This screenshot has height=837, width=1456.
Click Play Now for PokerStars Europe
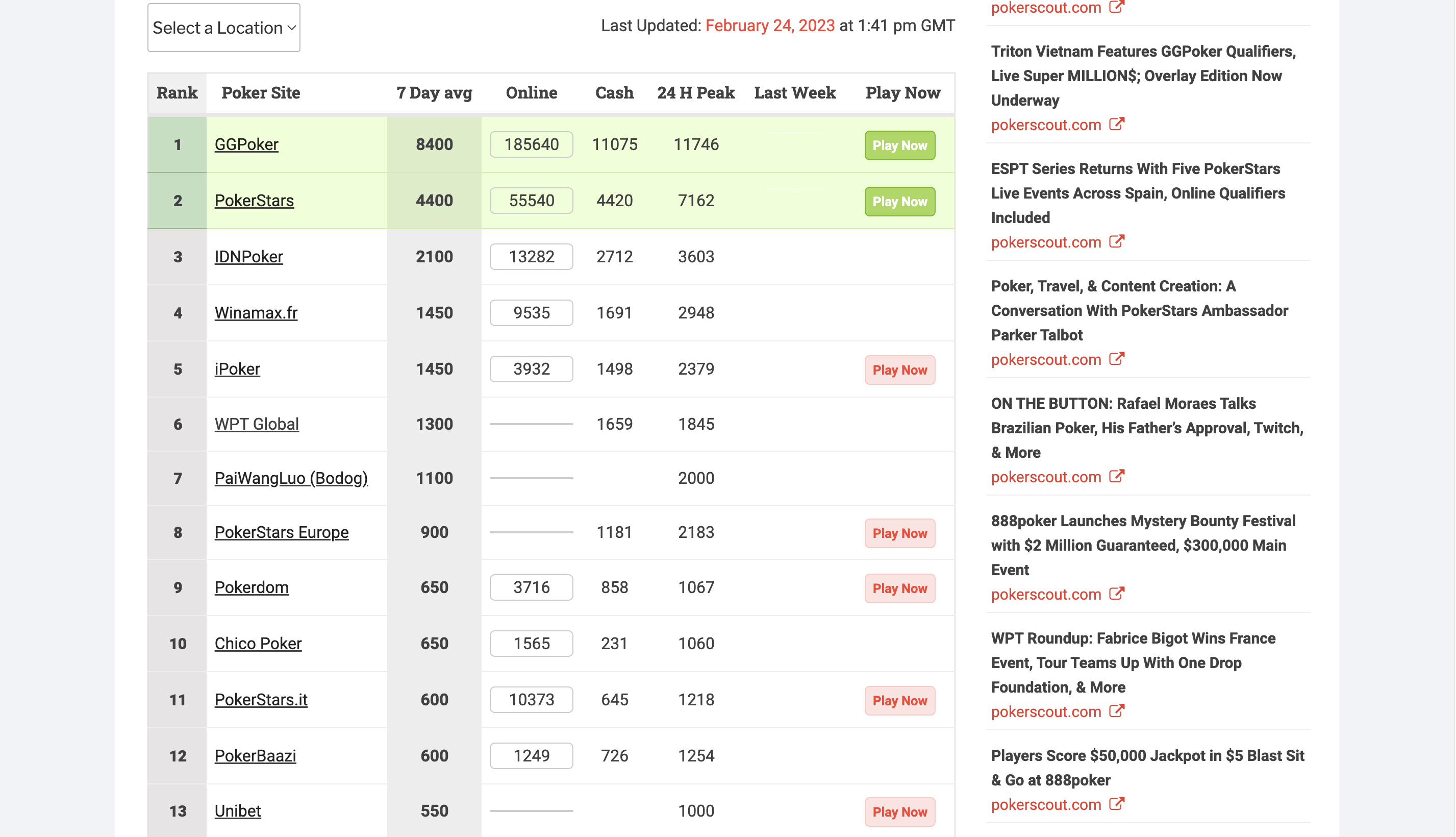point(899,533)
